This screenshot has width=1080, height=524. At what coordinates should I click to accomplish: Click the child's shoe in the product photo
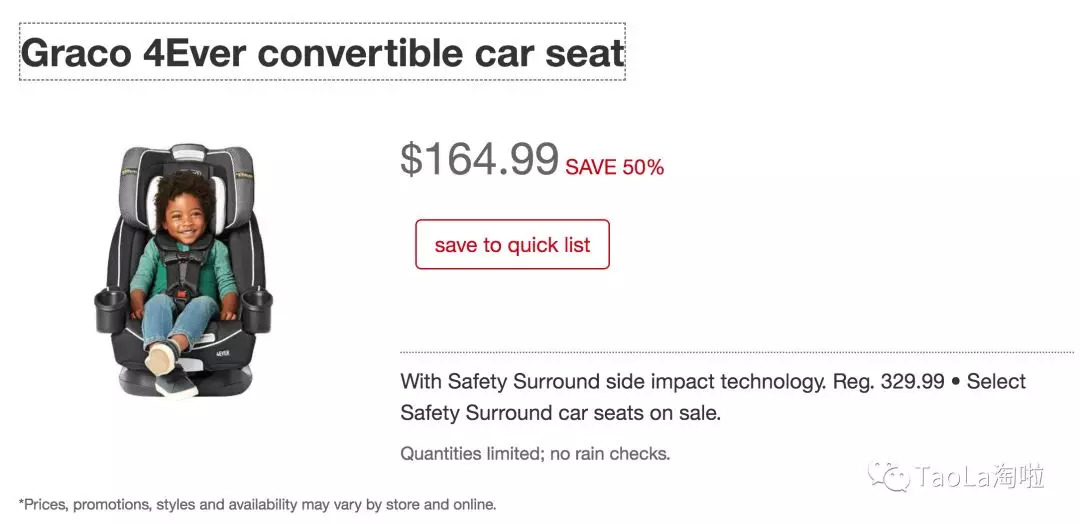(x=161, y=358)
